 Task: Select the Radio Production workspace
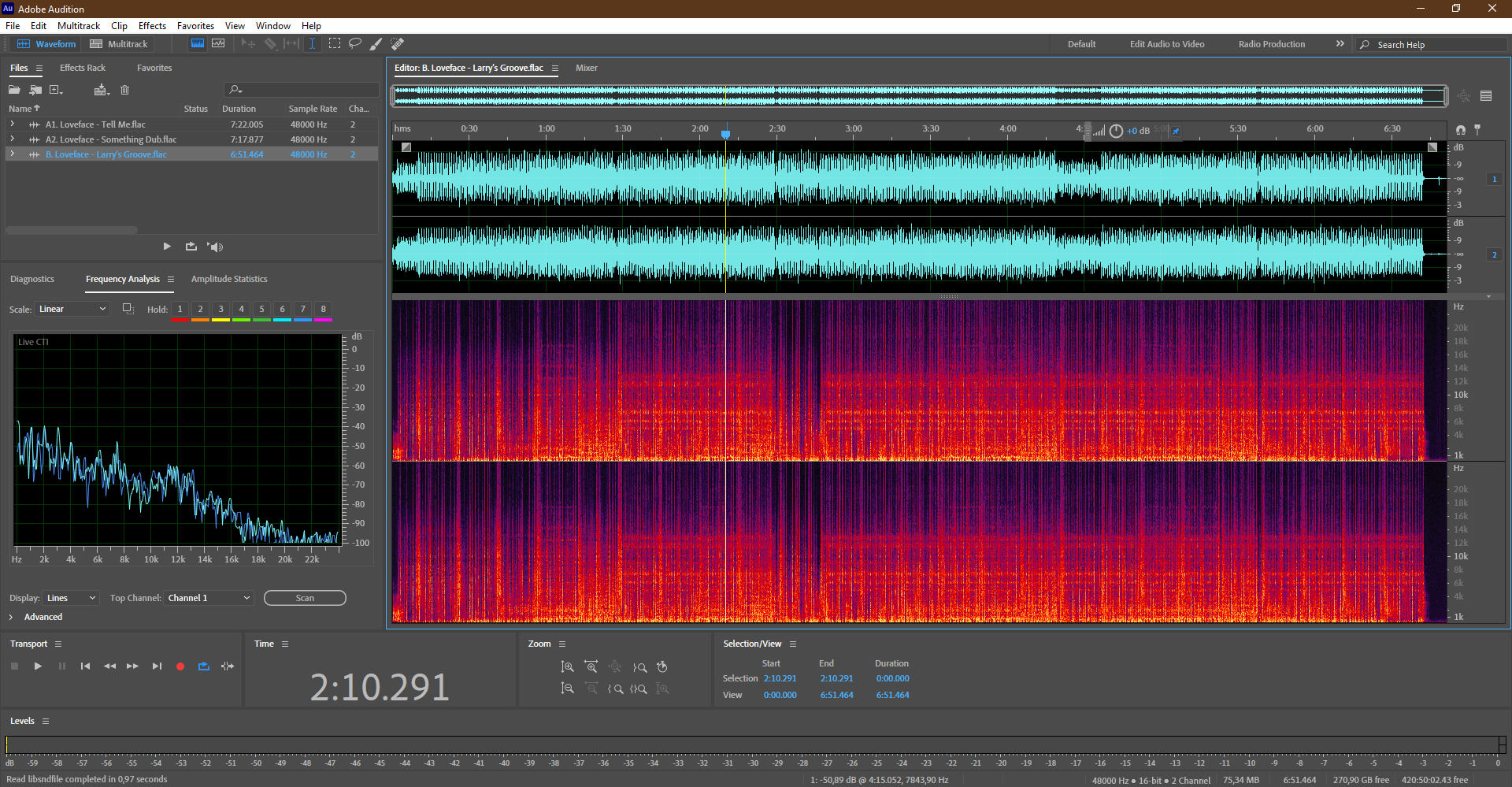1272,44
